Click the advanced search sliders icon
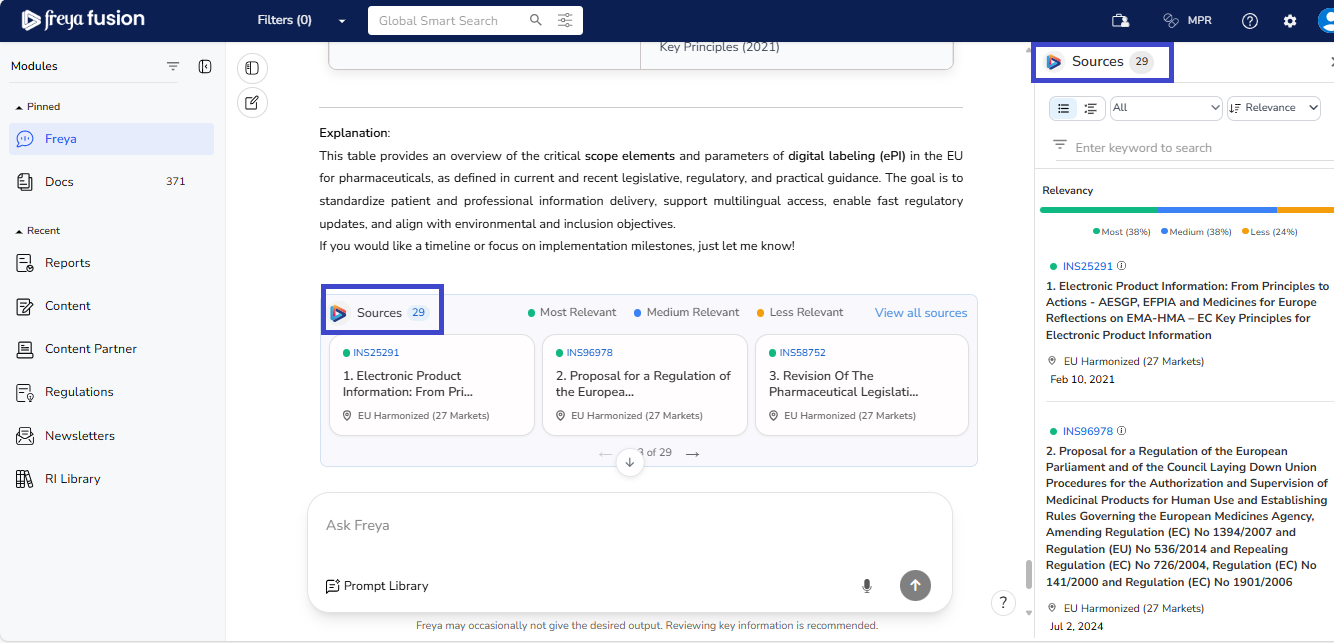Viewport: 1334px width, 643px height. pyautogui.click(x=565, y=21)
